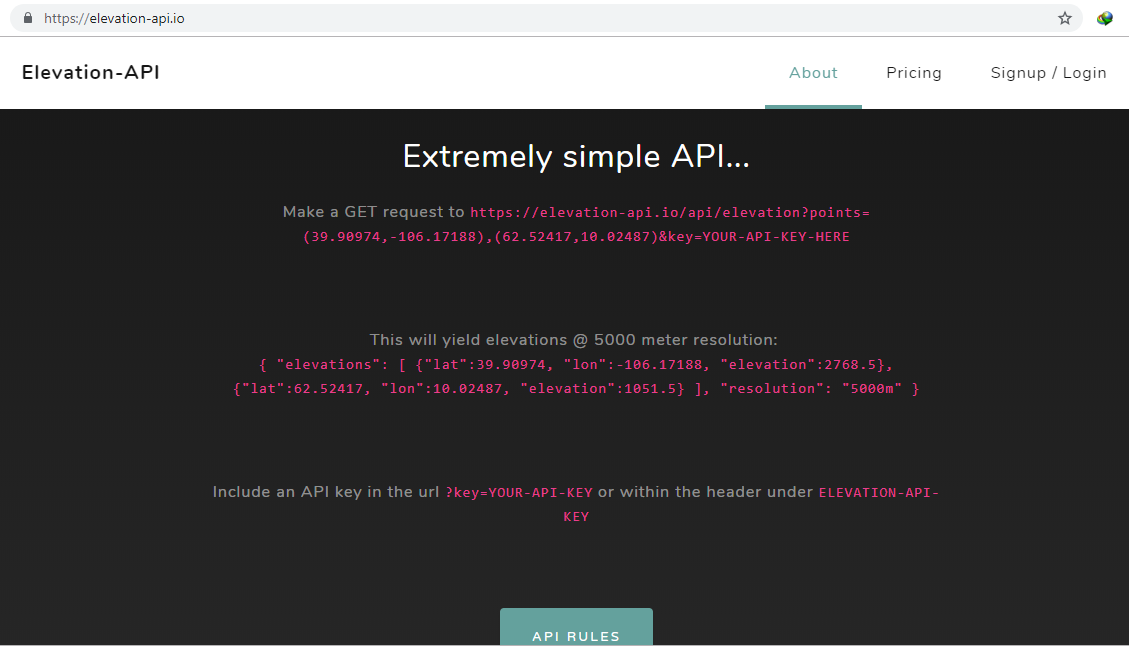Click the JSON elevations response example
Image resolution: width=1129 pixels, height=649 pixels.
coord(576,376)
